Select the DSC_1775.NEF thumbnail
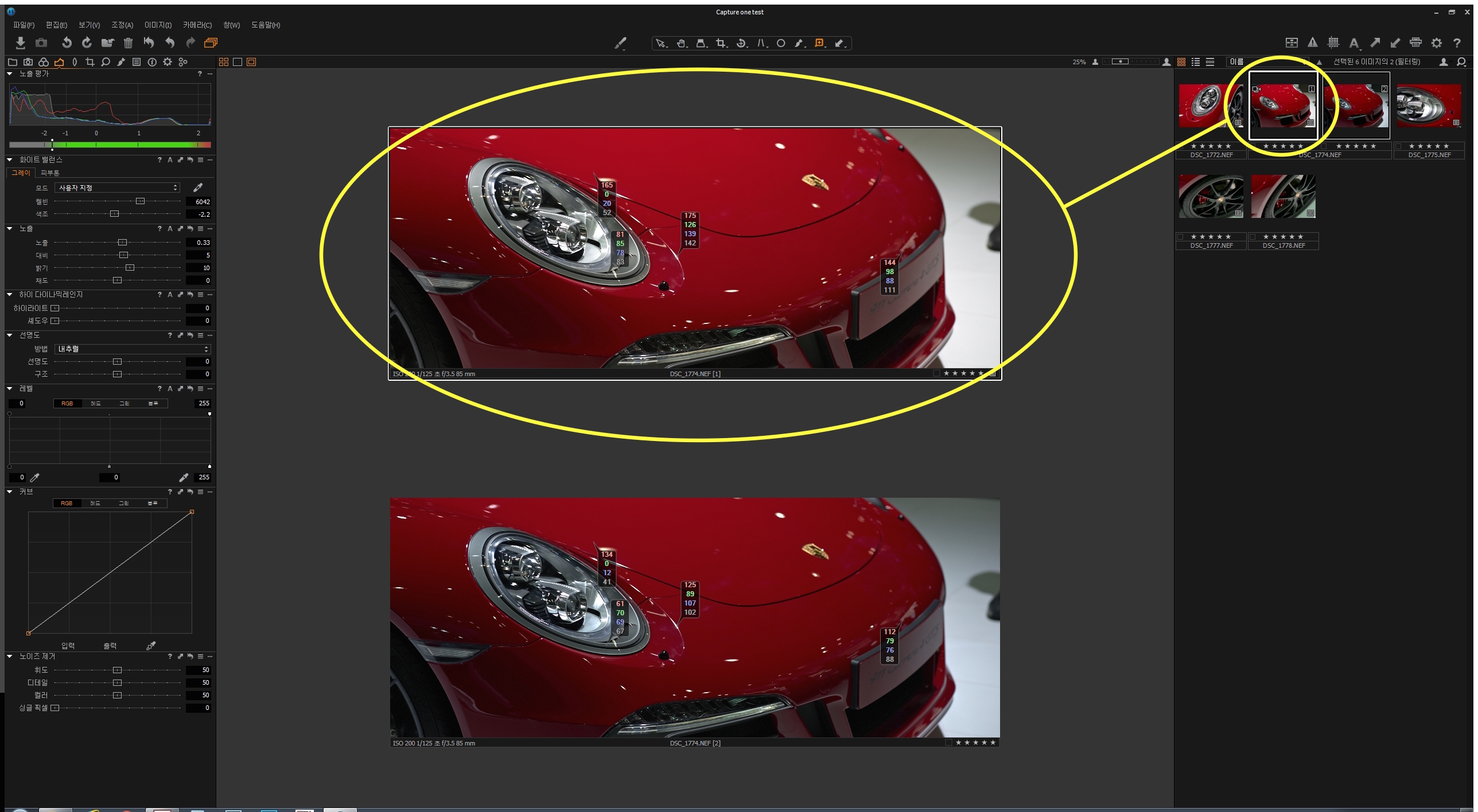Image resolution: width=1478 pixels, height=812 pixels. pyautogui.click(x=1428, y=106)
